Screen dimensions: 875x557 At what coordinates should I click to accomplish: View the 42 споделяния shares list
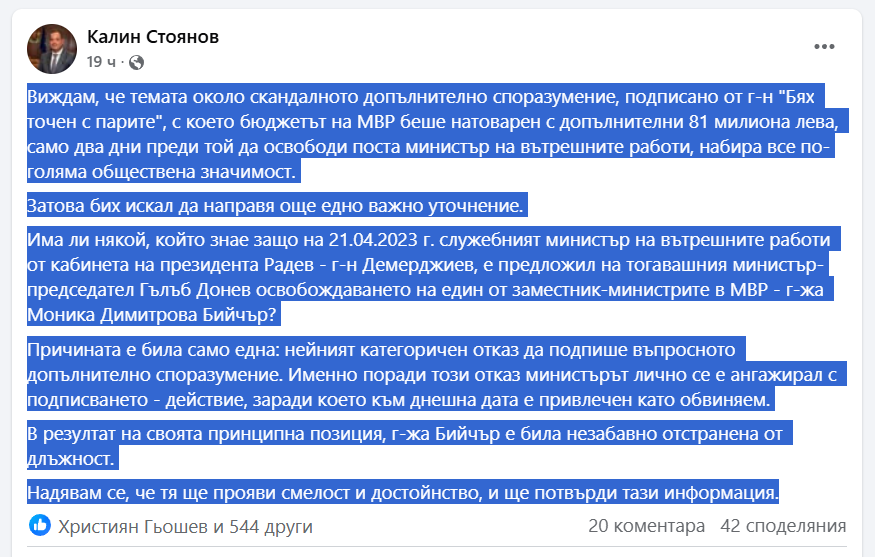point(783,526)
